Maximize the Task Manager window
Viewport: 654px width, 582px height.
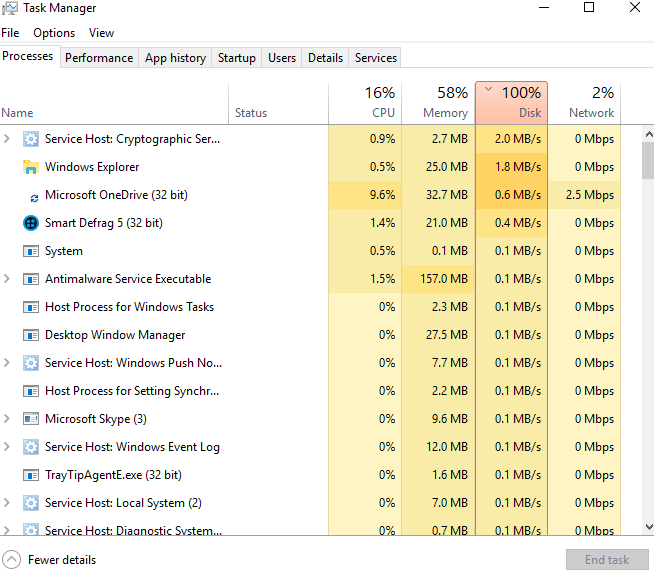pos(589,7)
